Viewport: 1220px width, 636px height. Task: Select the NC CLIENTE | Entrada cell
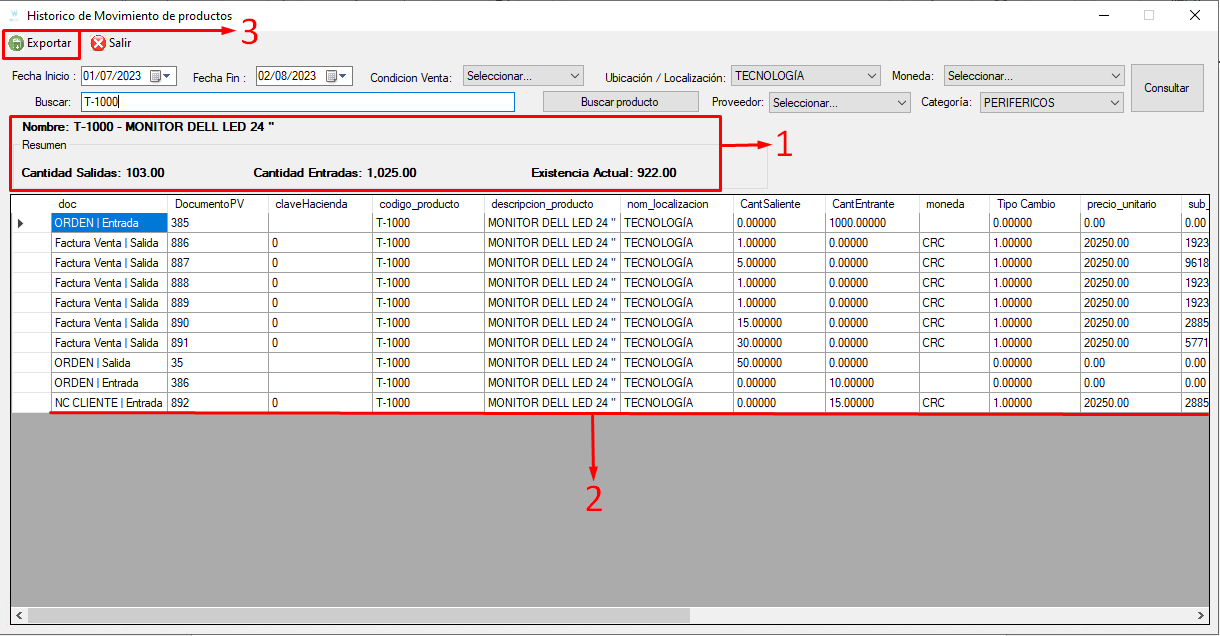pyautogui.click(x=109, y=403)
